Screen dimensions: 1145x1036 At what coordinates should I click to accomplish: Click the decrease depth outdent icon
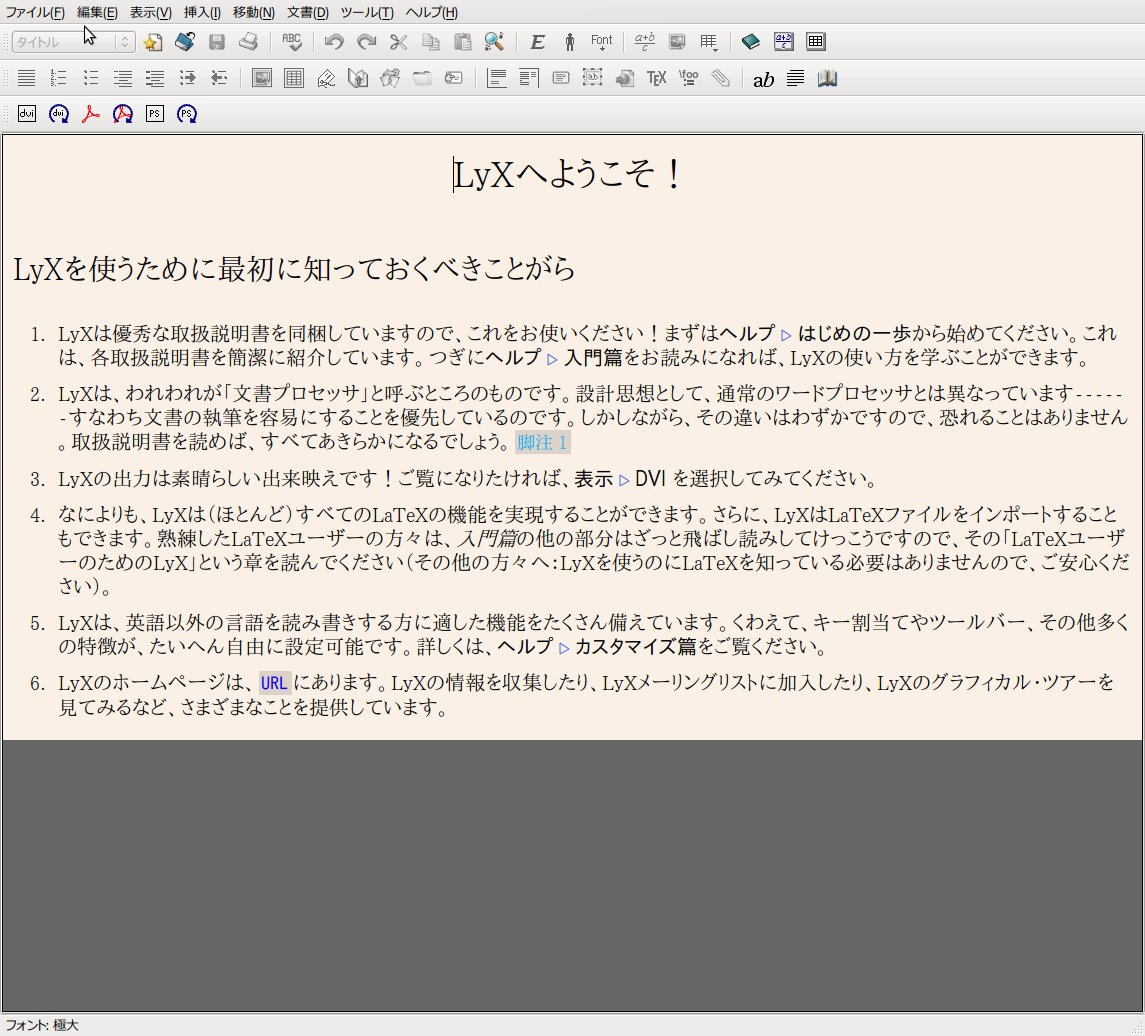tap(219, 78)
